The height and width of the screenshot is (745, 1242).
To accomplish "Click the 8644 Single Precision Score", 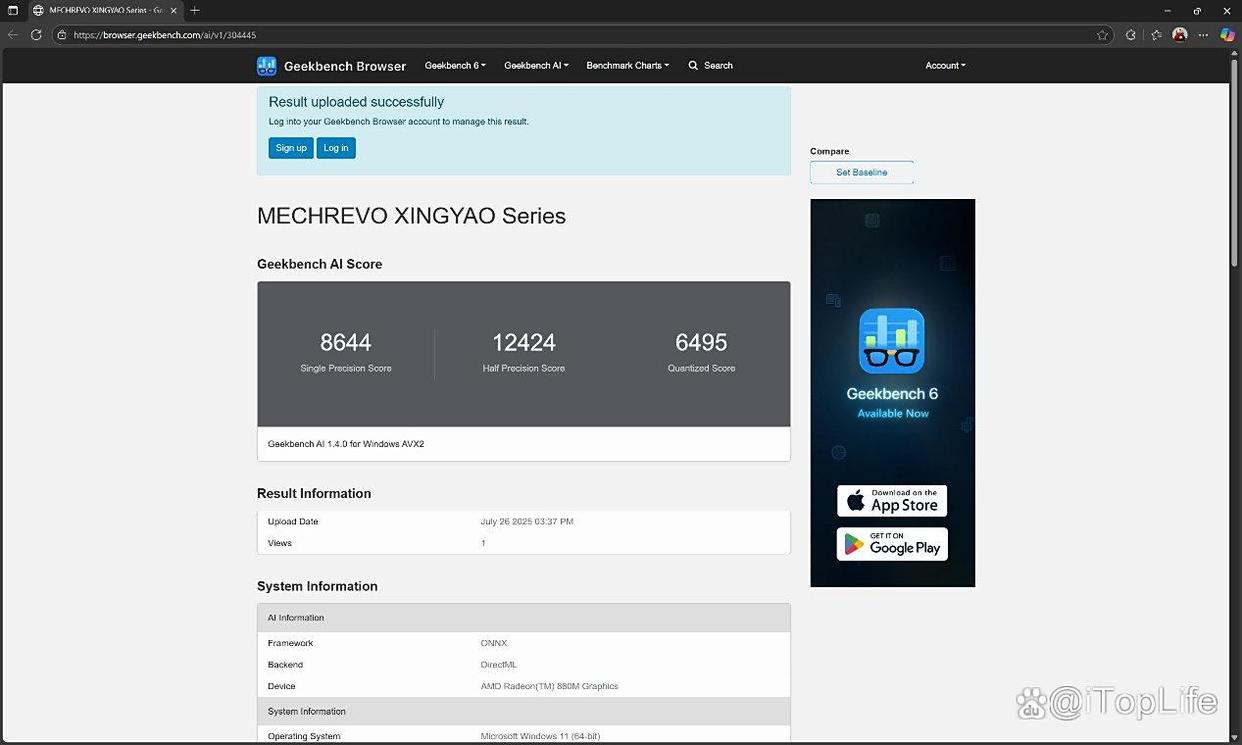I will pos(346,343).
